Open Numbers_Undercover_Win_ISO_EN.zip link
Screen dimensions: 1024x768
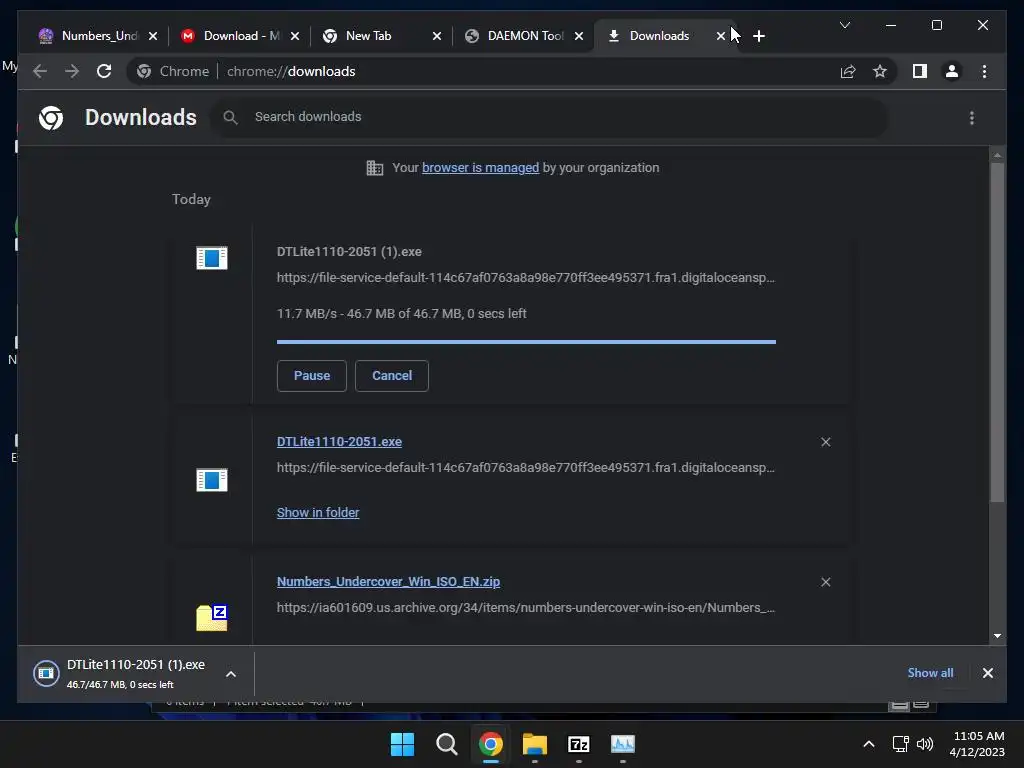click(388, 581)
